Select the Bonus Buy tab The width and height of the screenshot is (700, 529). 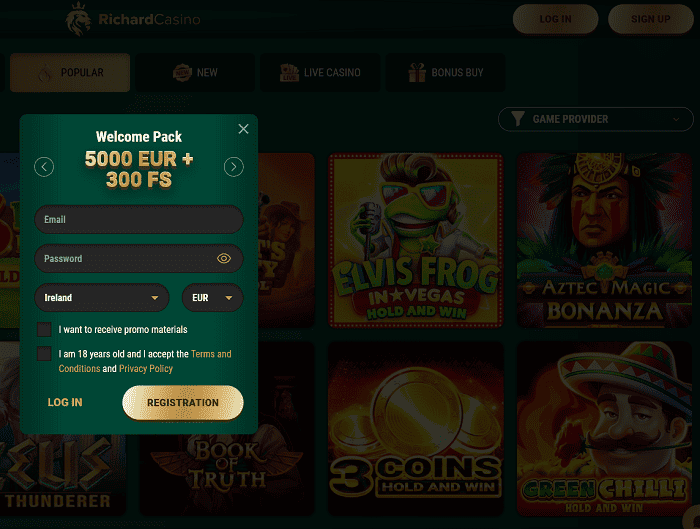pyautogui.click(x=446, y=72)
